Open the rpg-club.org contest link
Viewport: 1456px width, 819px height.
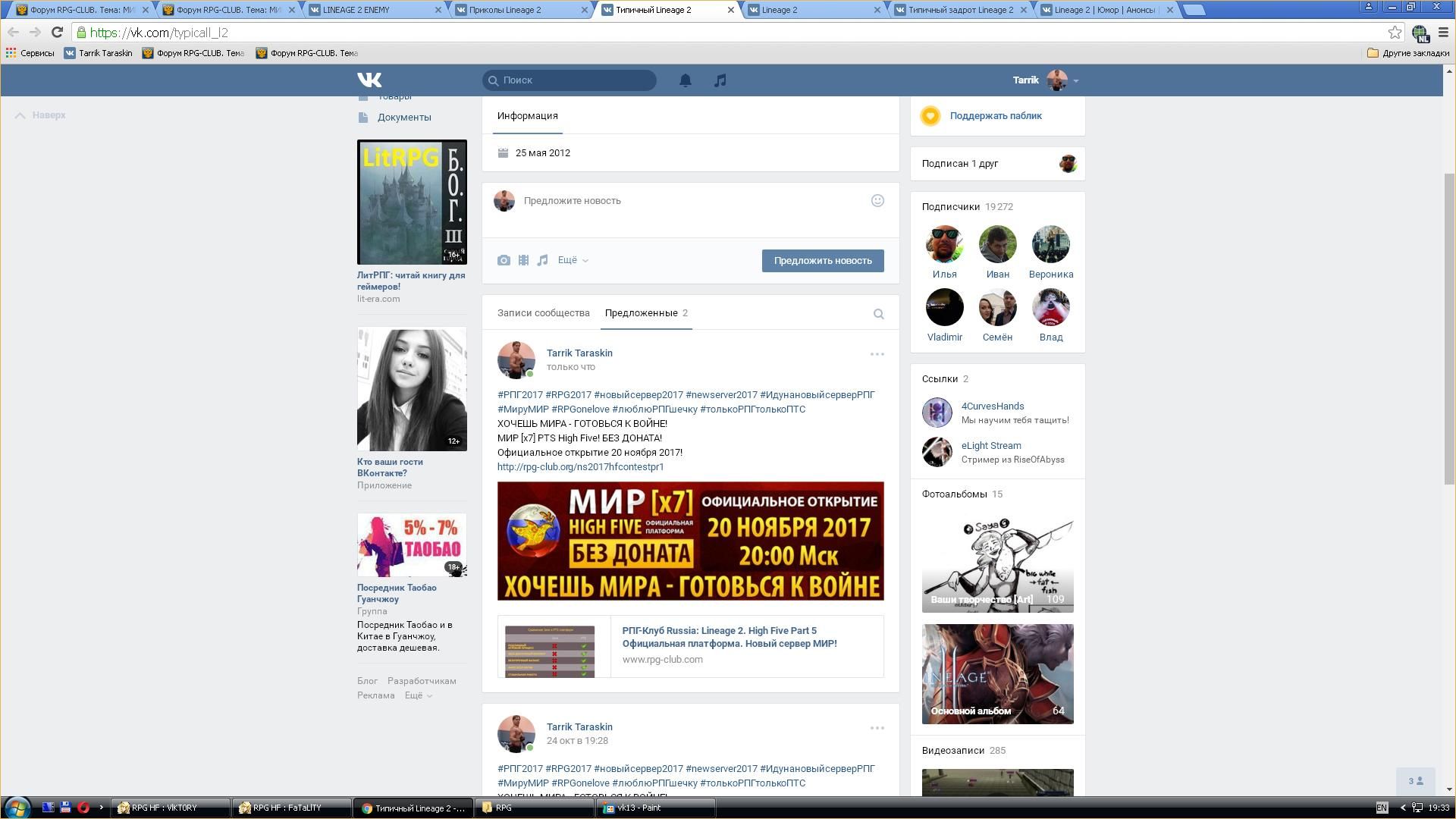(x=580, y=467)
